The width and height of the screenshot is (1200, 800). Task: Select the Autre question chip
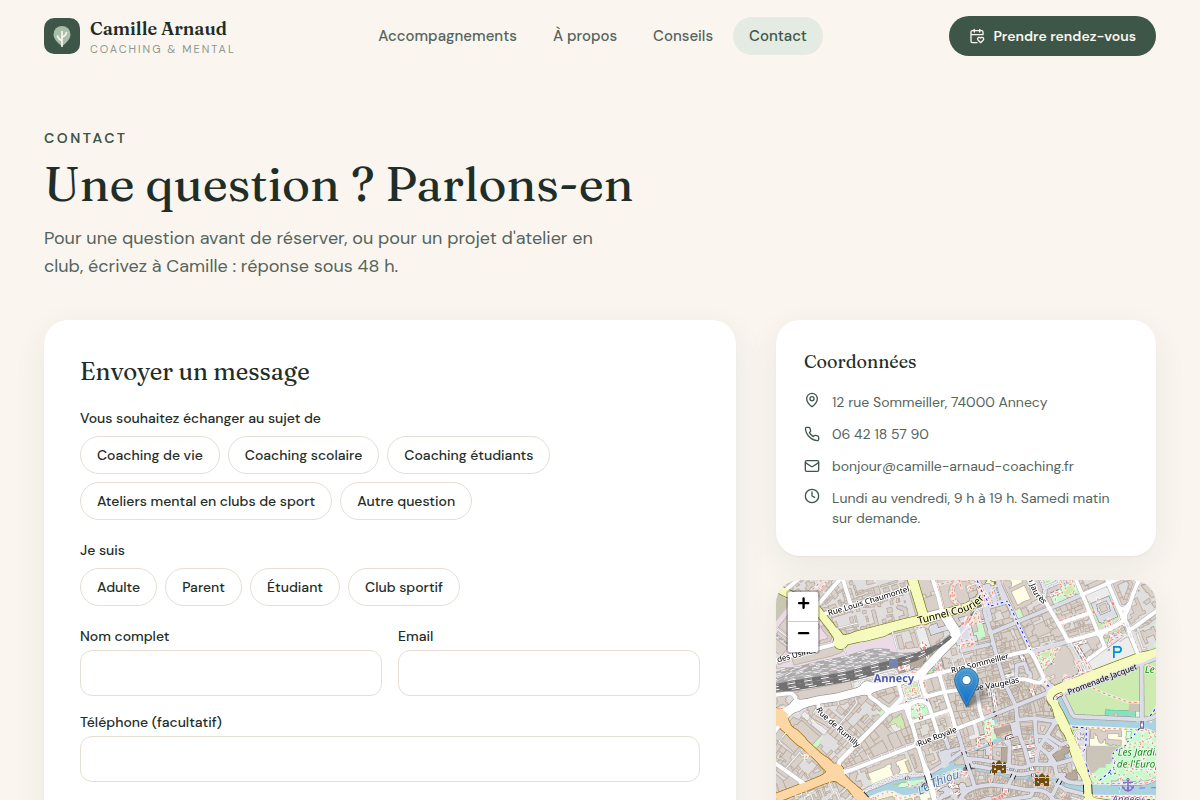406,501
